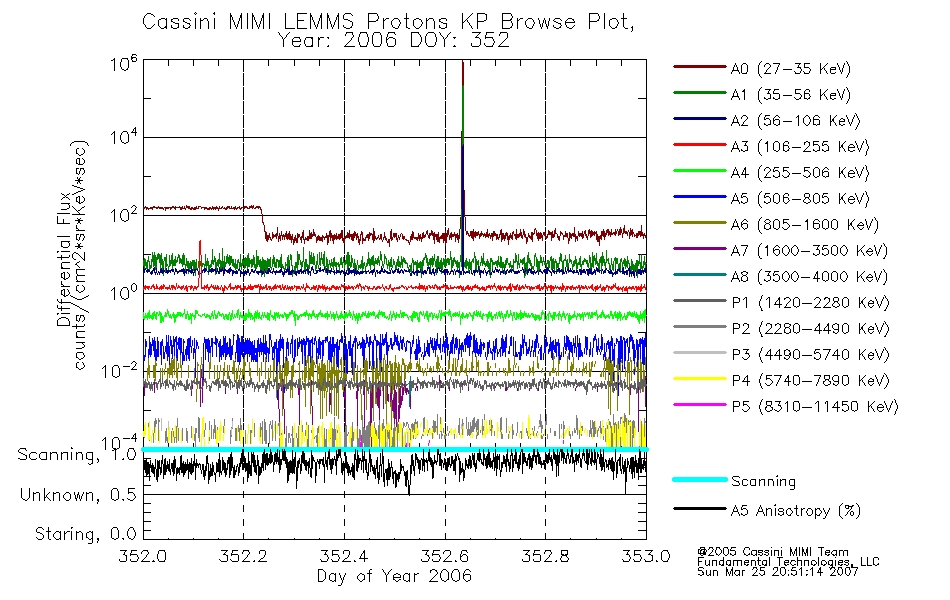Click the x-axis tick label 352.2

(x=243, y=556)
